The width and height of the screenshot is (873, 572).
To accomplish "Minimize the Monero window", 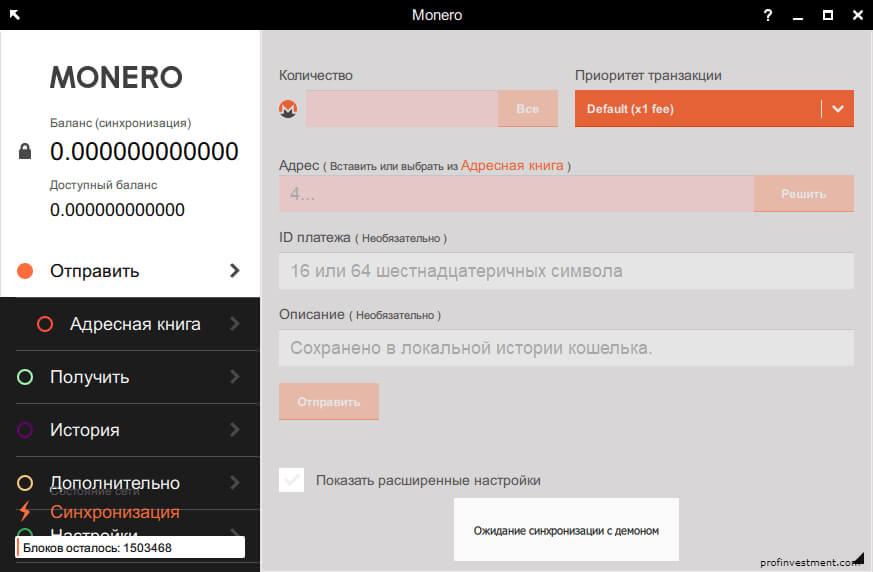I will point(798,17).
